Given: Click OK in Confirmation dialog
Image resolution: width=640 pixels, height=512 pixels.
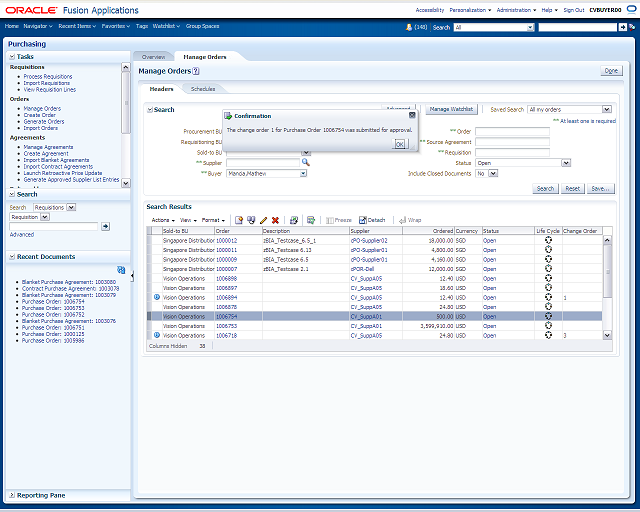Looking at the screenshot, I should [x=400, y=144].
